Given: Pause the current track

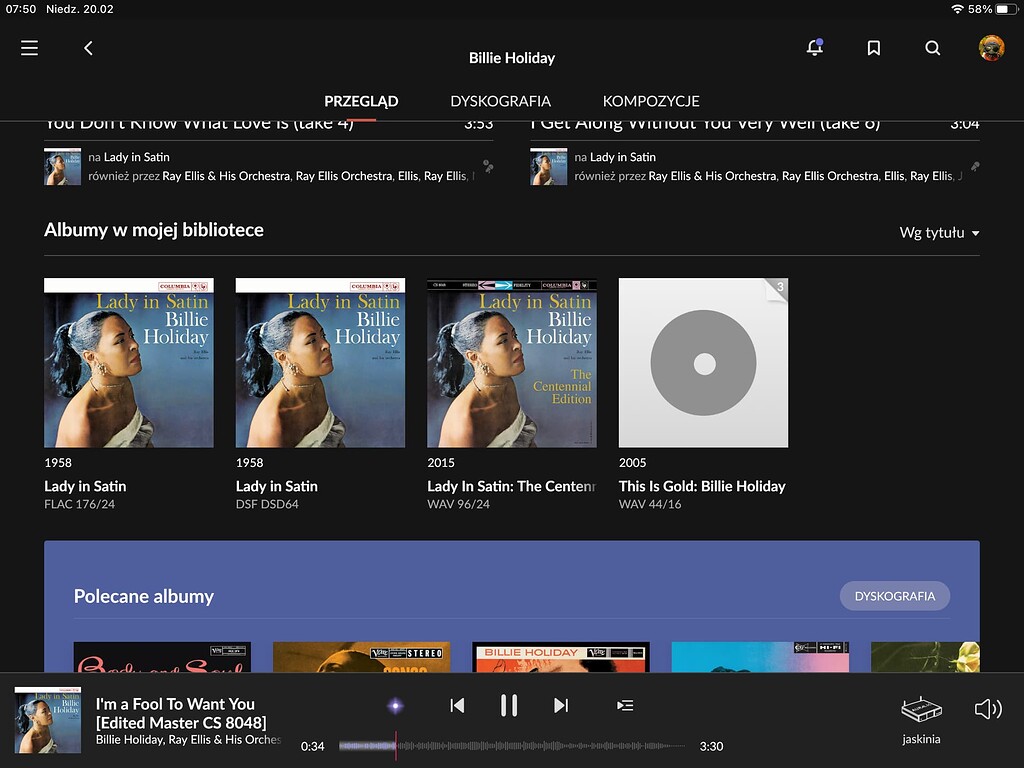Looking at the screenshot, I should pyautogui.click(x=509, y=706).
